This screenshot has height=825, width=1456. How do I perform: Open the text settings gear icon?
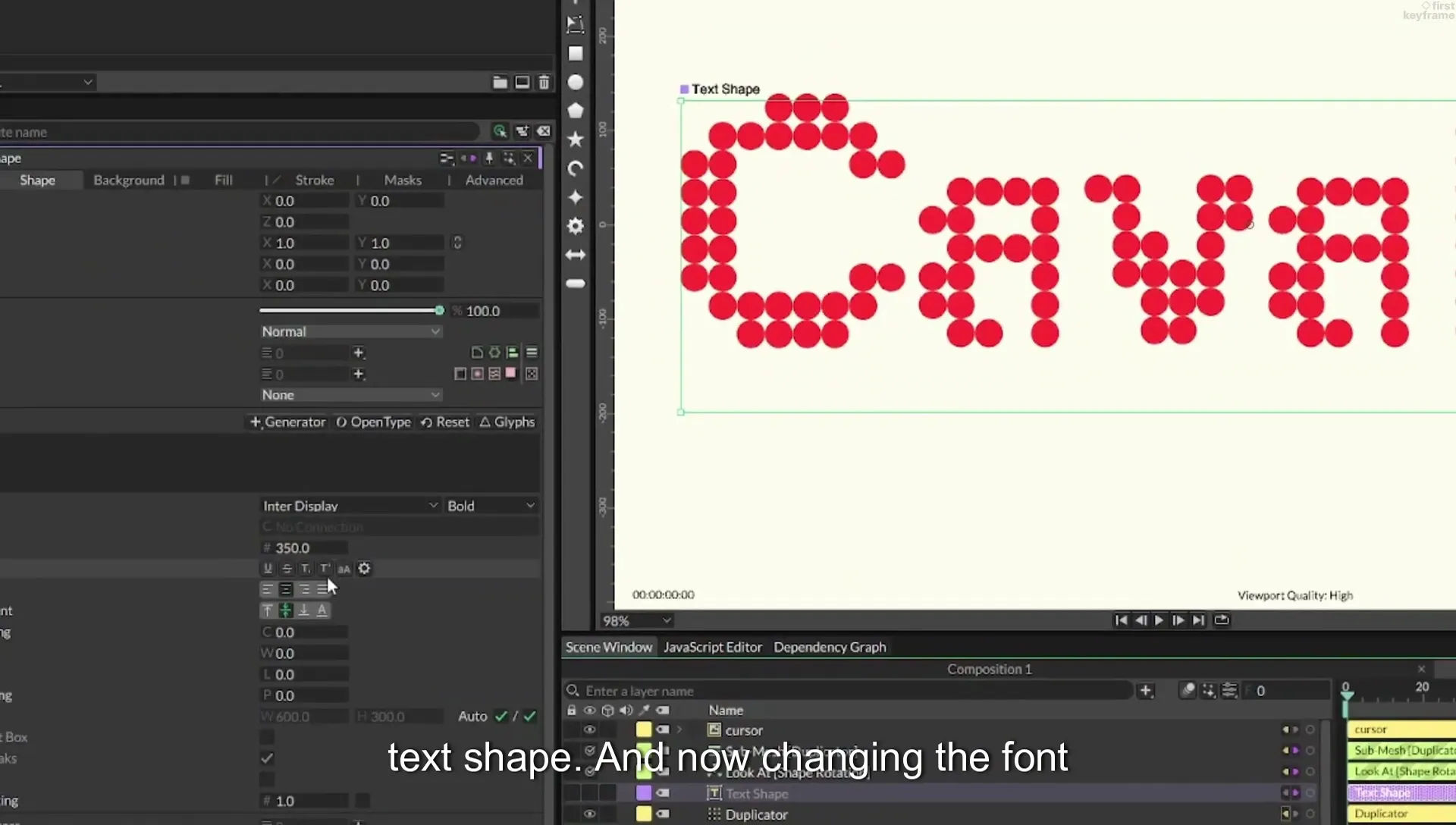(364, 568)
